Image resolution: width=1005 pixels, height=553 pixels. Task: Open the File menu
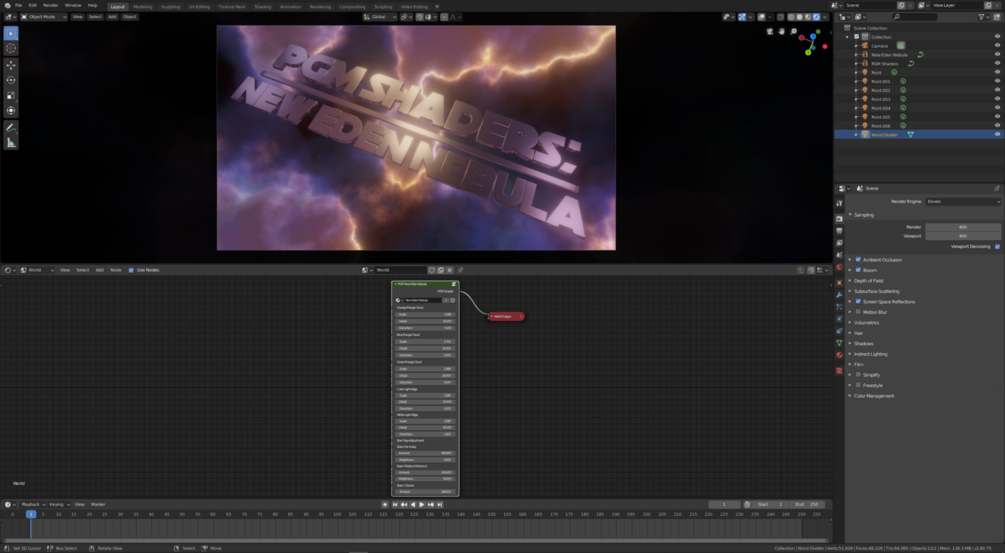tap(19, 5)
